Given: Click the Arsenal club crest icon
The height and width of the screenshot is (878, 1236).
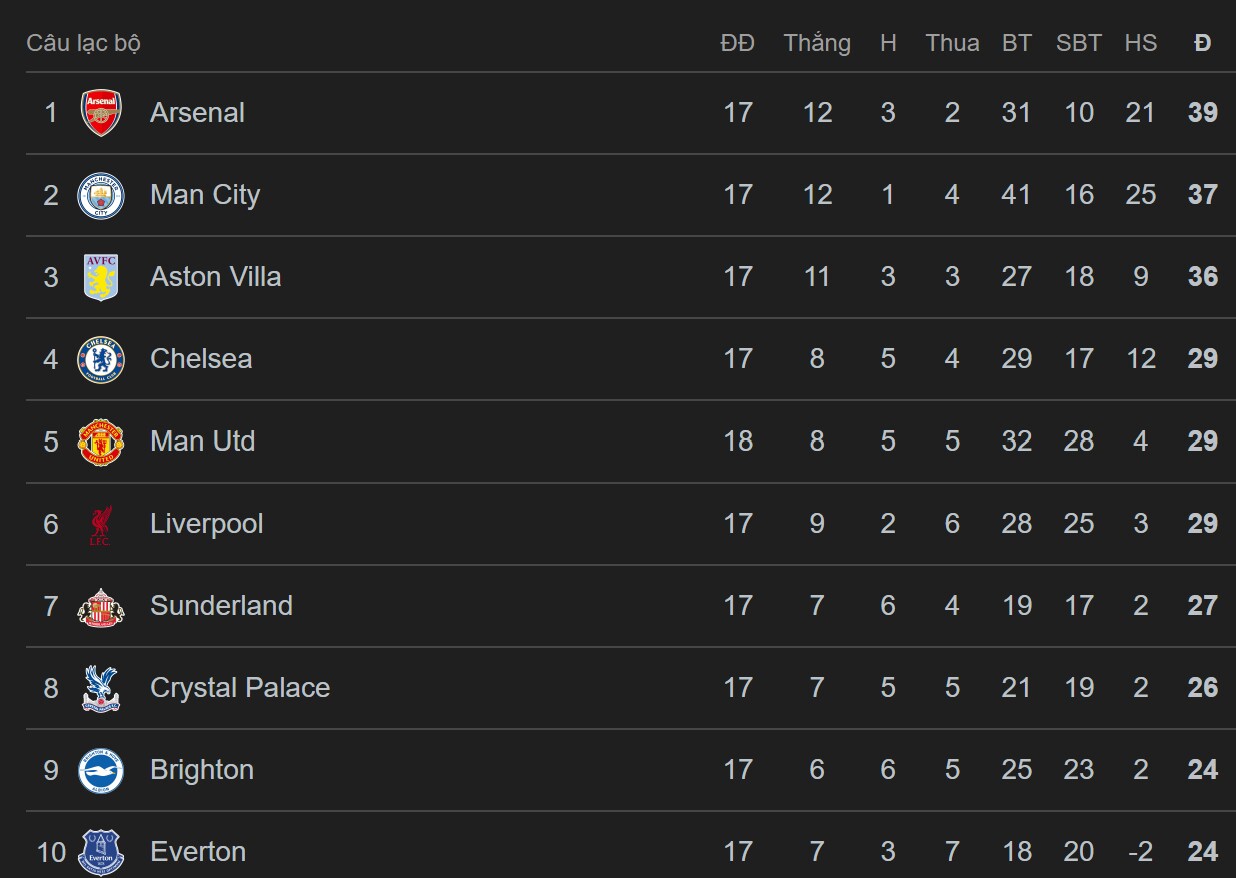Looking at the screenshot, I should tap(101, 113).
